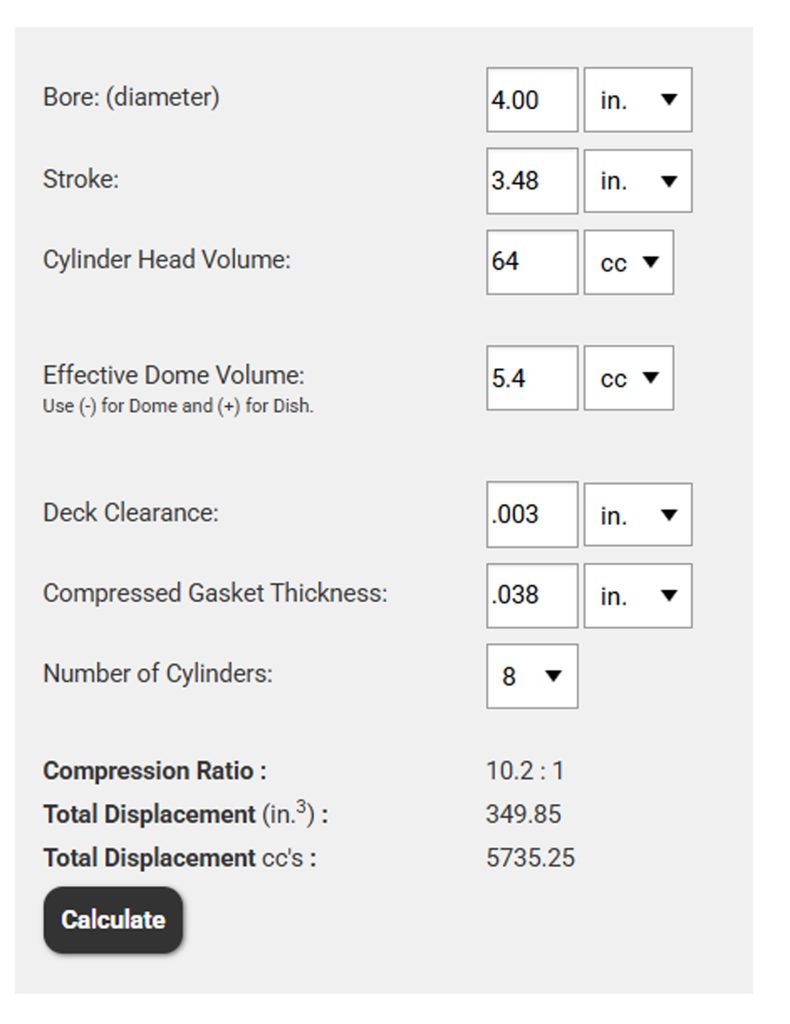The image size is (790, 1024).
Task: Open the Bore unit dropdown
Action: pyautogui.click(x=638, y=99)
